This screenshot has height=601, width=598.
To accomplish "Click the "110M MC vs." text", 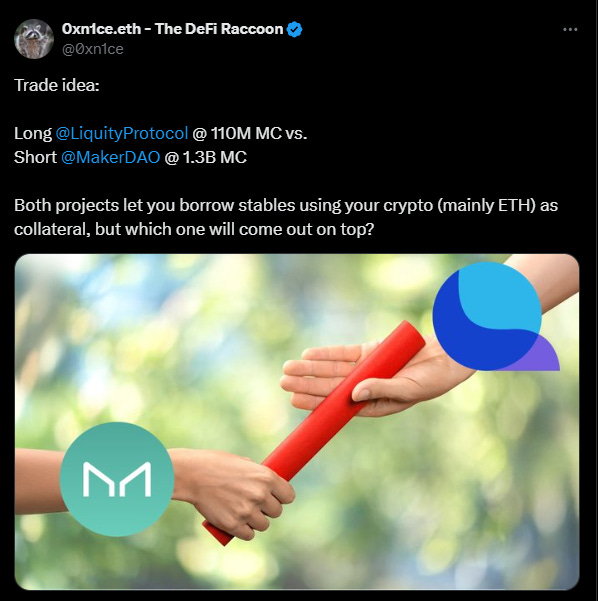I will pyautogui.click(x=259, y=133).
